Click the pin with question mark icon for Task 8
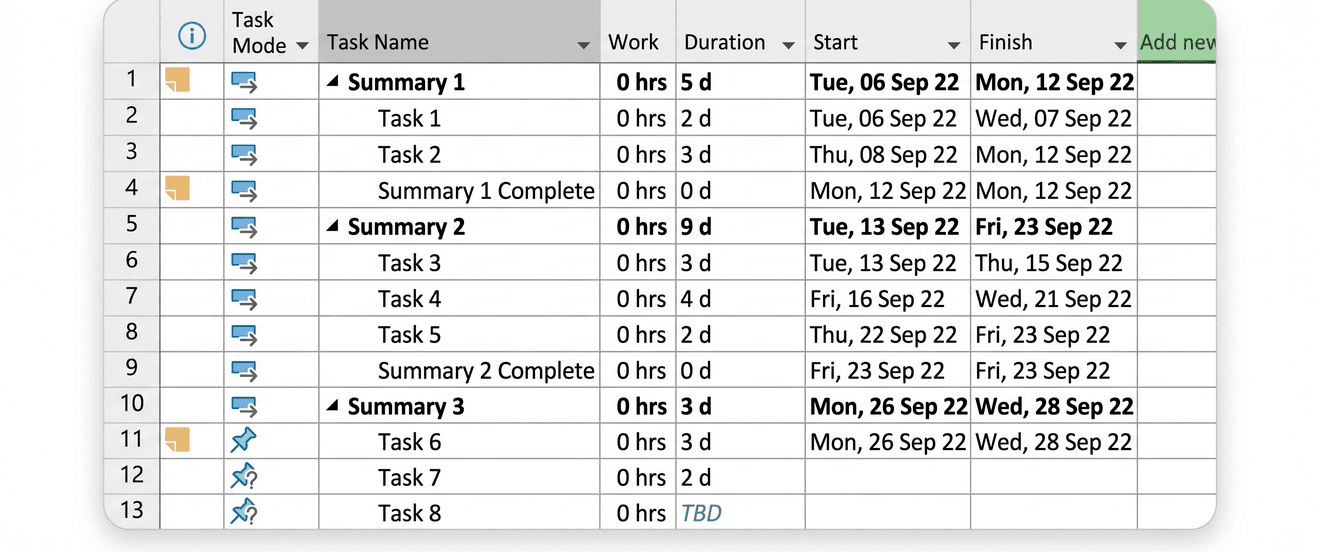Screen dimensions: 1320x552 245,513
